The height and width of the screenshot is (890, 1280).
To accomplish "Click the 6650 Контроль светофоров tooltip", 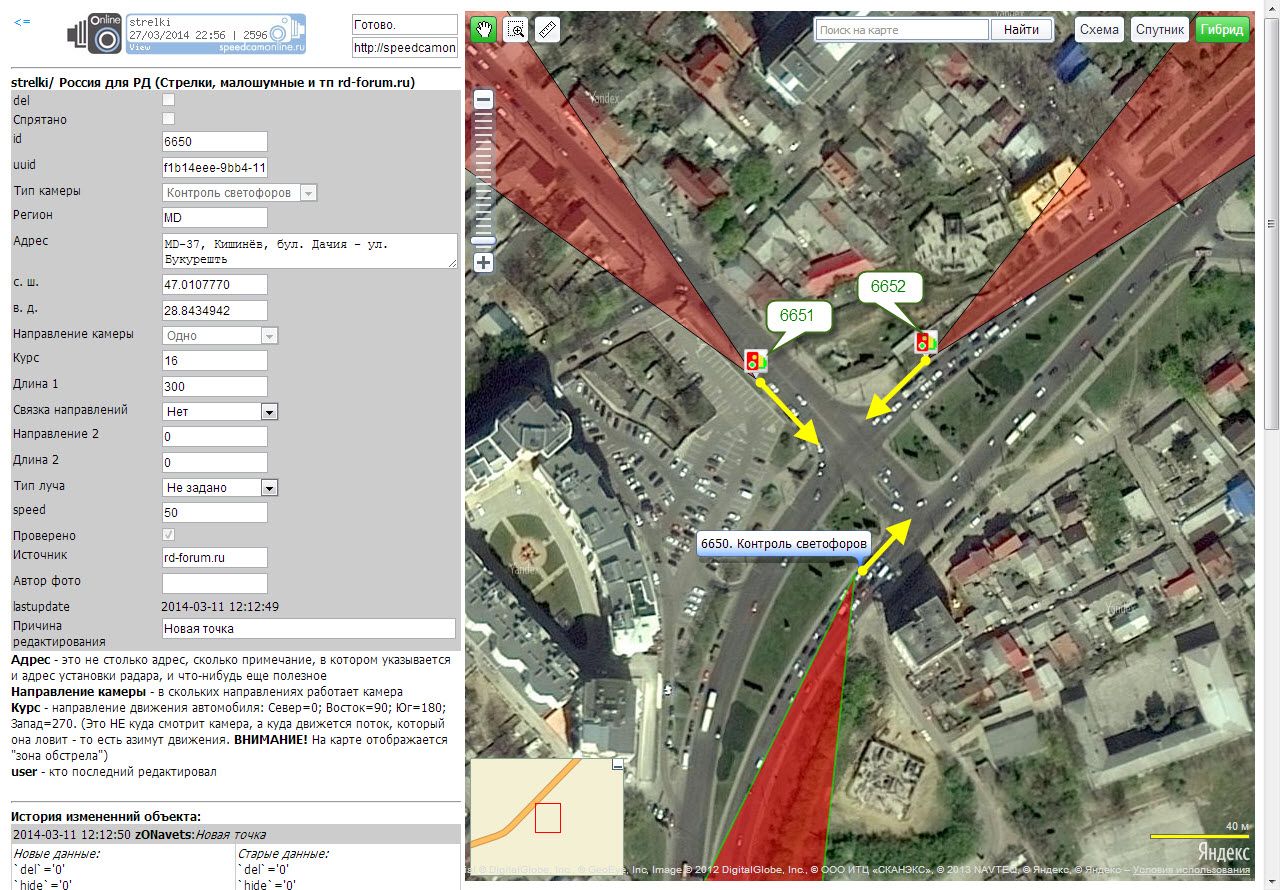I will (784, 544).
